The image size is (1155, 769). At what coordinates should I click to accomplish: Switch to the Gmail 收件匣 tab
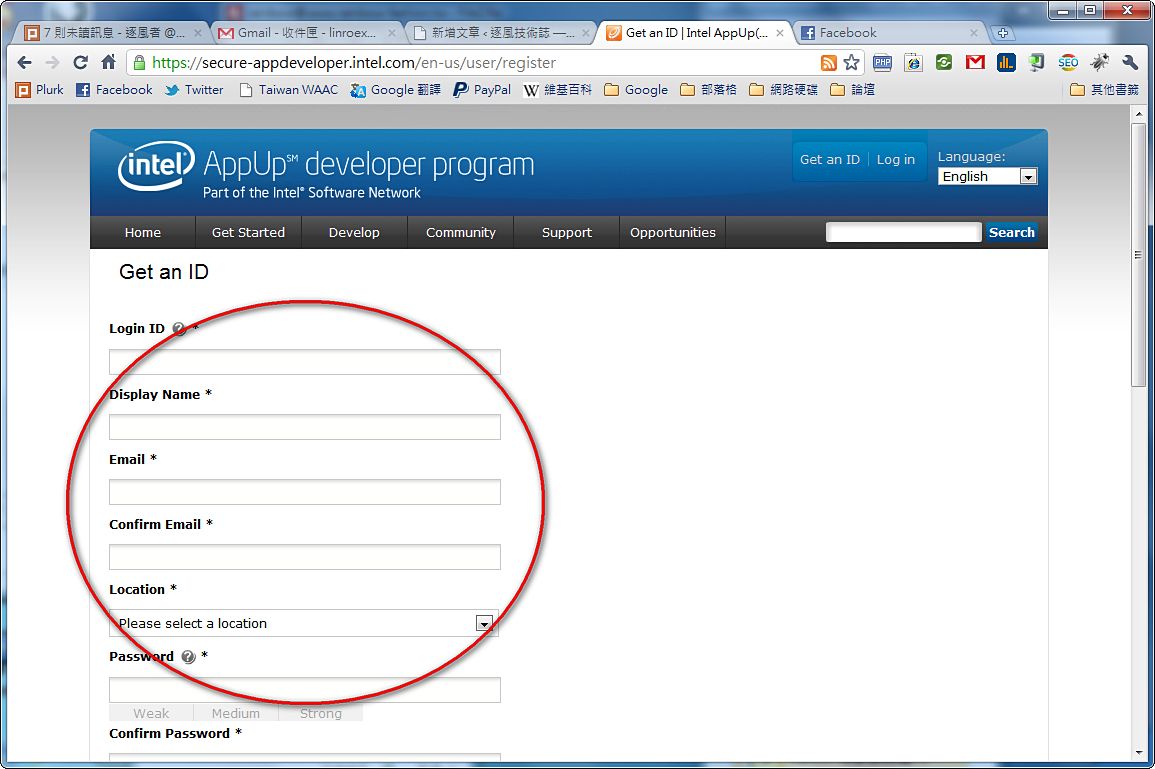point(307,33)
